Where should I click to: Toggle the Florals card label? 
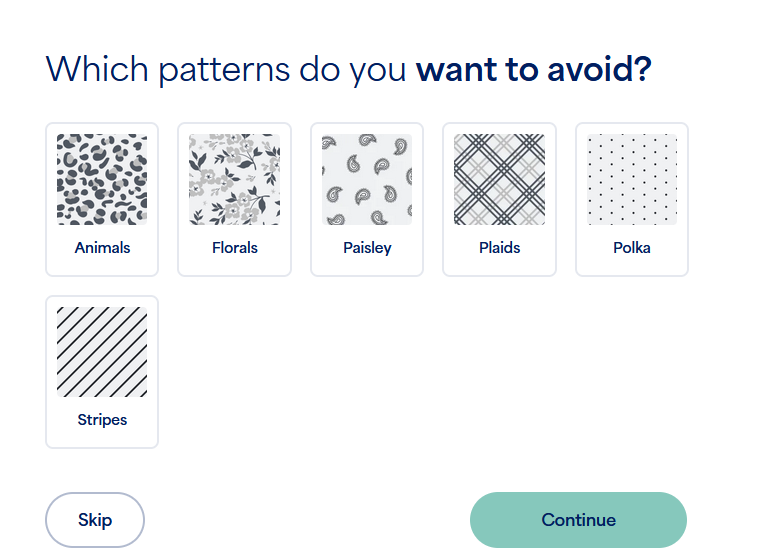235,247
